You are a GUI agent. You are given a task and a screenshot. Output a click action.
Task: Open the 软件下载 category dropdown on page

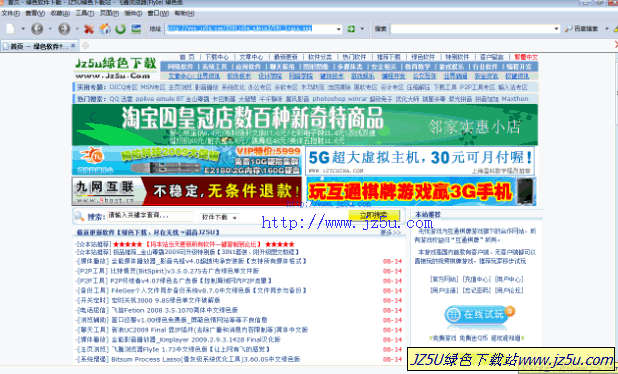[219, 217]
